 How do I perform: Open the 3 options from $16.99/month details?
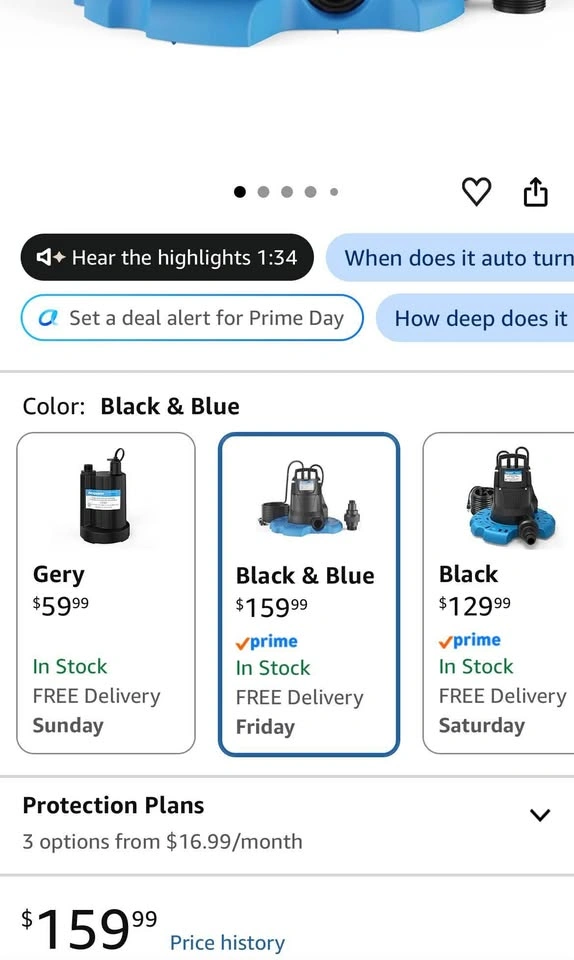click(x=162, y=841)
